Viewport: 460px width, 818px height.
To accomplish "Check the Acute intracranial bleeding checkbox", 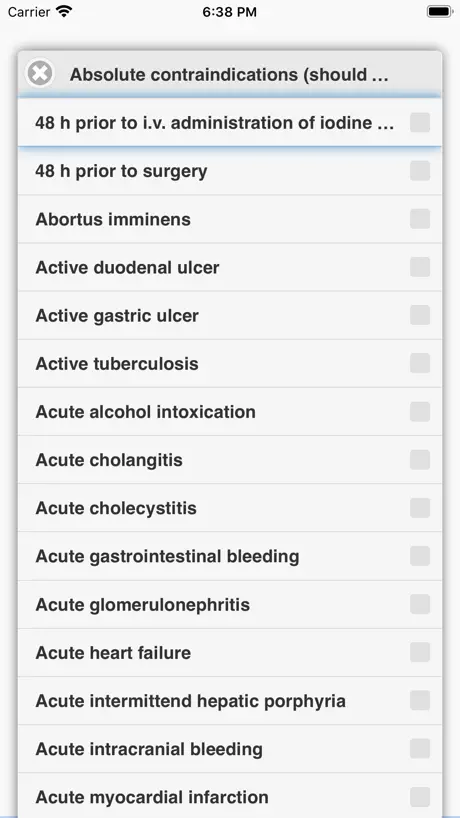I will [420, 749].
